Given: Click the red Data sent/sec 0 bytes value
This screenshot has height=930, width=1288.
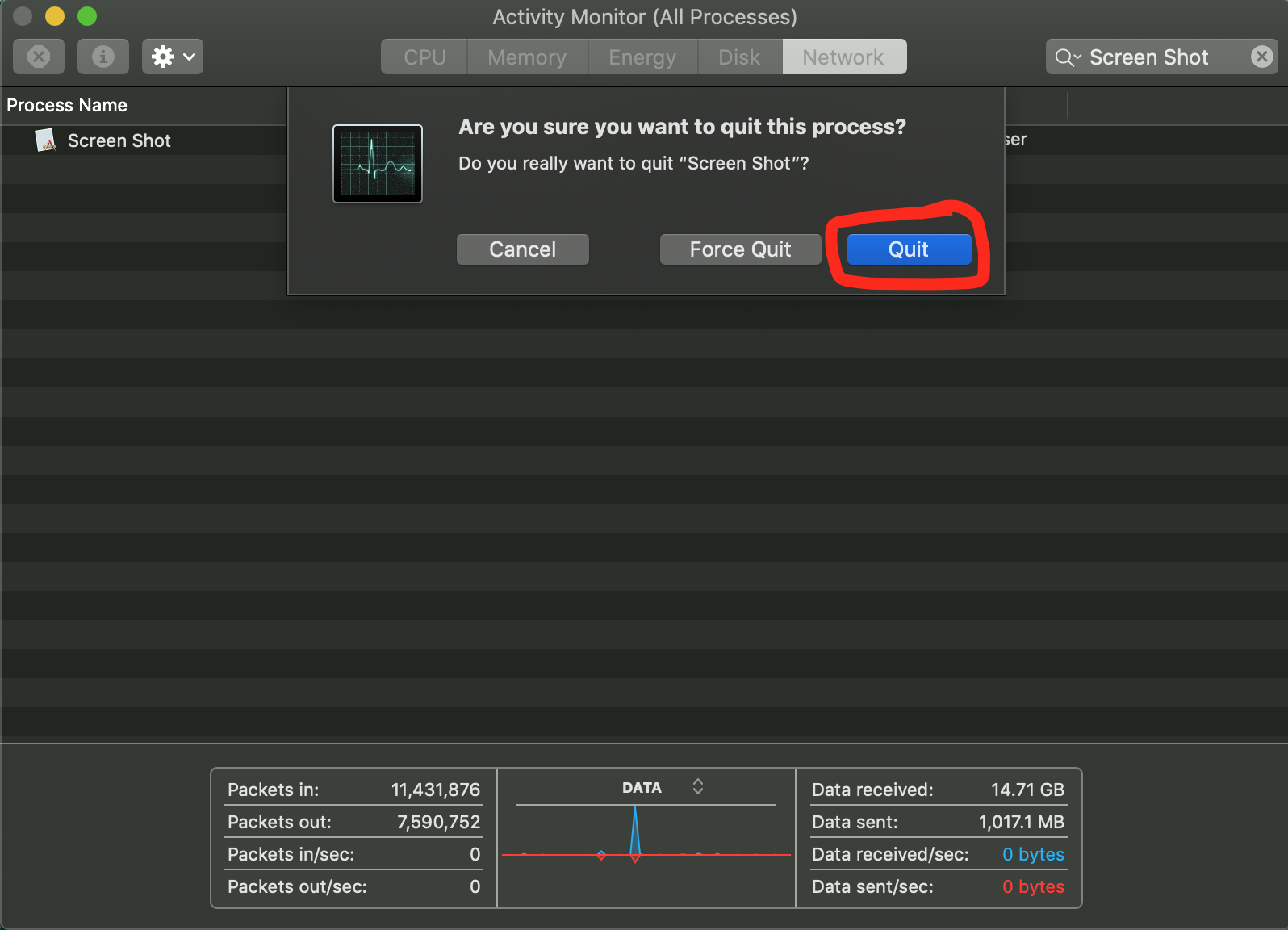Looking at the screenshot, I should pyautogui.click(x=1034, y=886).
